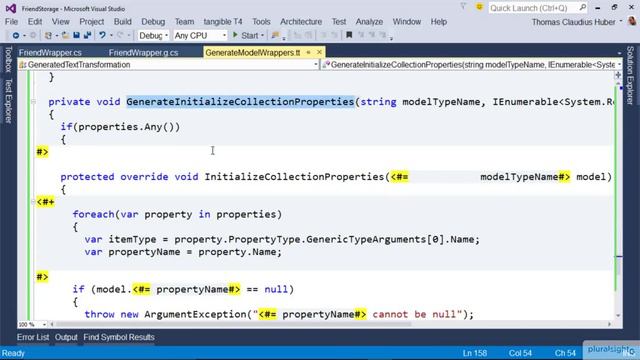The image size is (640, 360).
Task: Collapse the GenerateInitializeCollectionProperties method outline
Action: point(33,102)
